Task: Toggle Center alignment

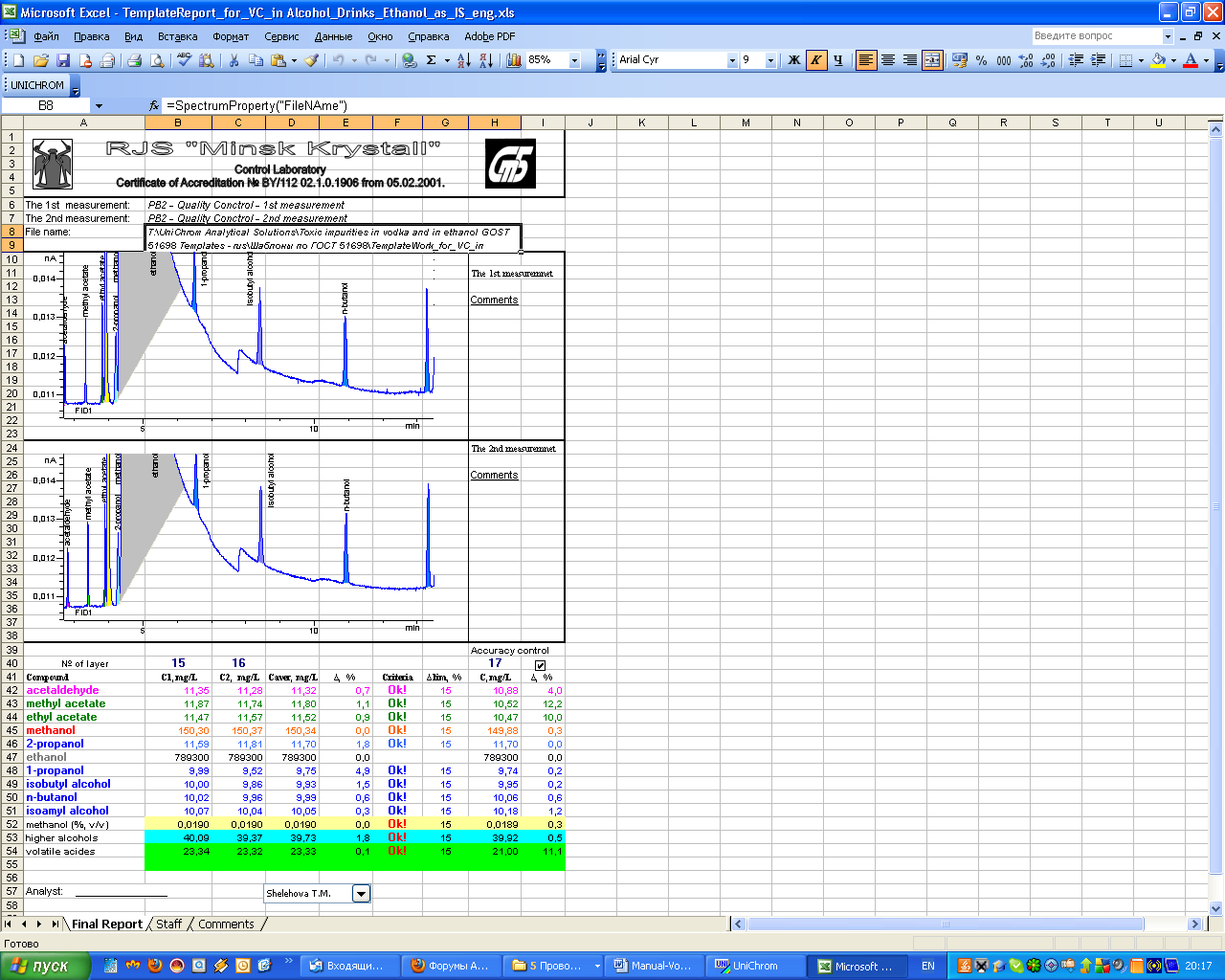Action: tap(888, 60)
